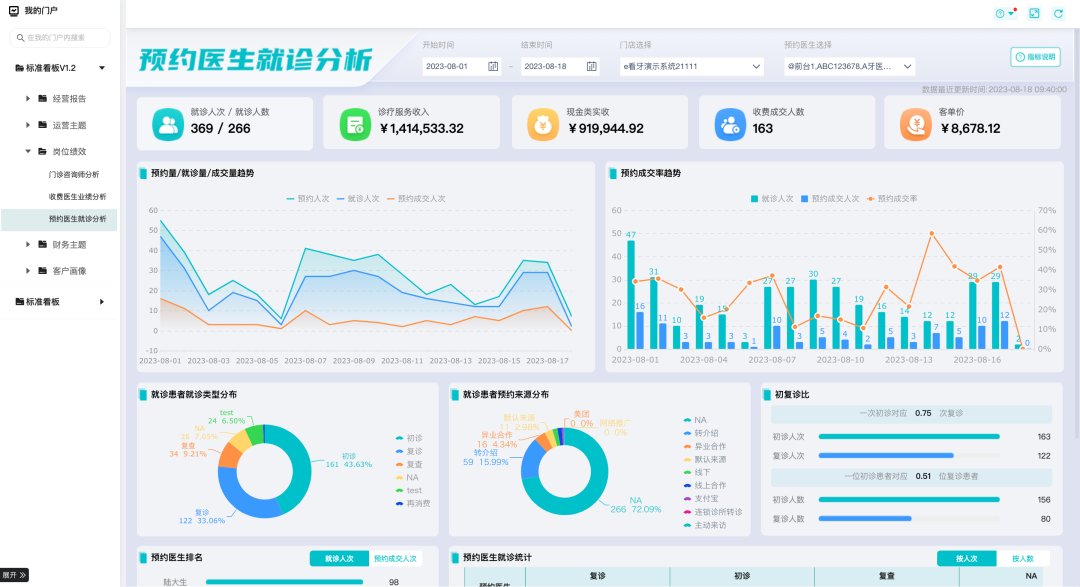1080x587 pixels.
Task: Toggle 预约成交人次 bar legend in 预约成交率趋势
Action: pyautogui.click(x=829, y=198)
